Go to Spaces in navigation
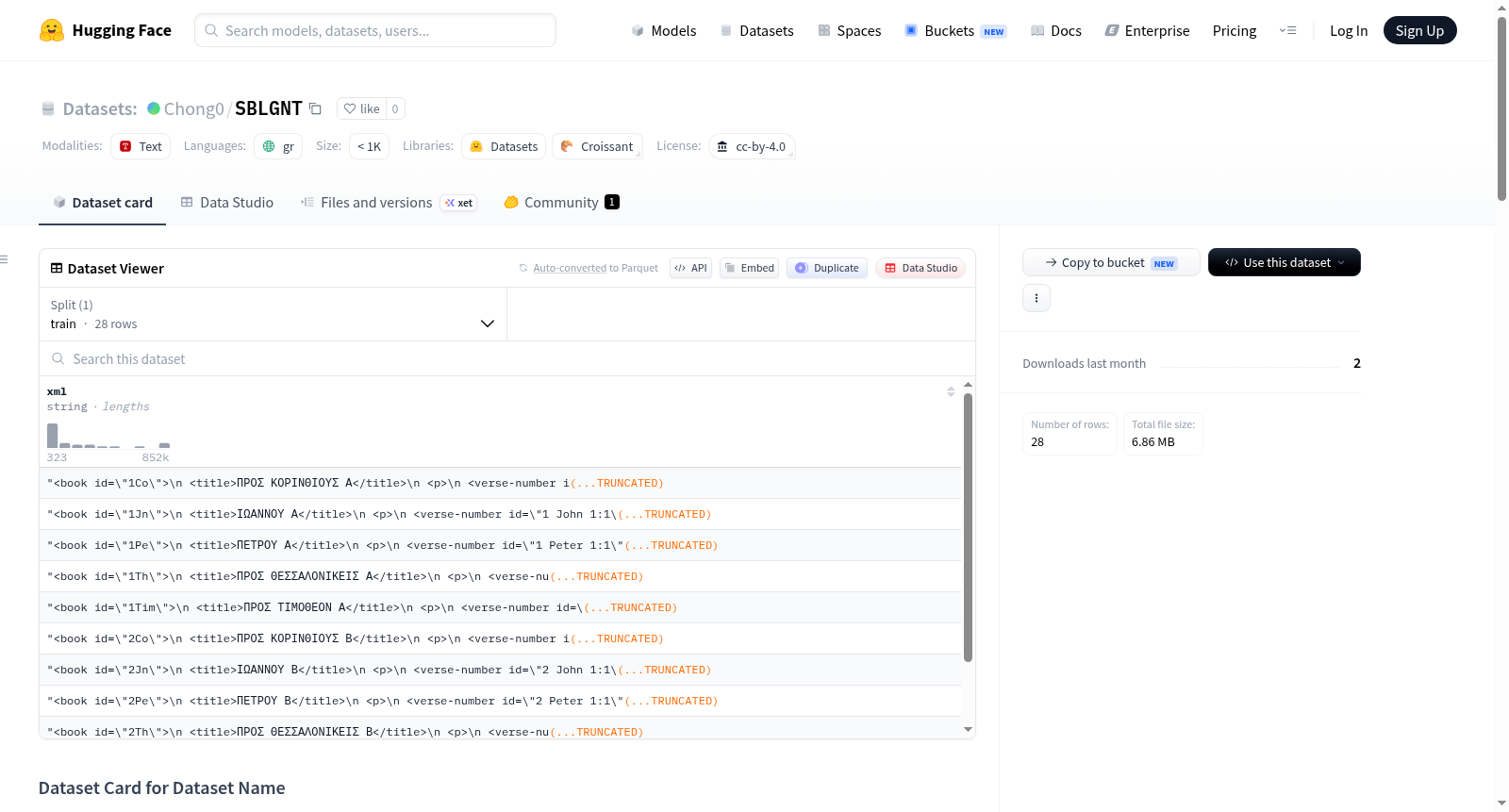This screenshot has width=1509, height=812. point(849,30)
